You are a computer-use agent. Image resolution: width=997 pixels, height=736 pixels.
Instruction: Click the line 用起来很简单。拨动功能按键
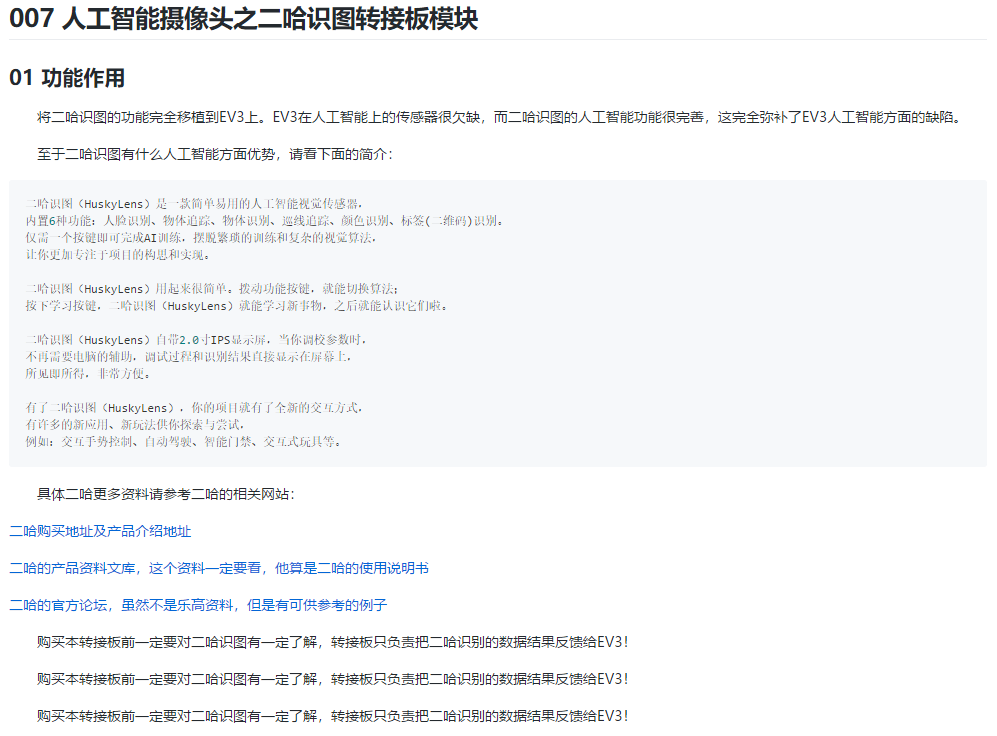(212, 289)
